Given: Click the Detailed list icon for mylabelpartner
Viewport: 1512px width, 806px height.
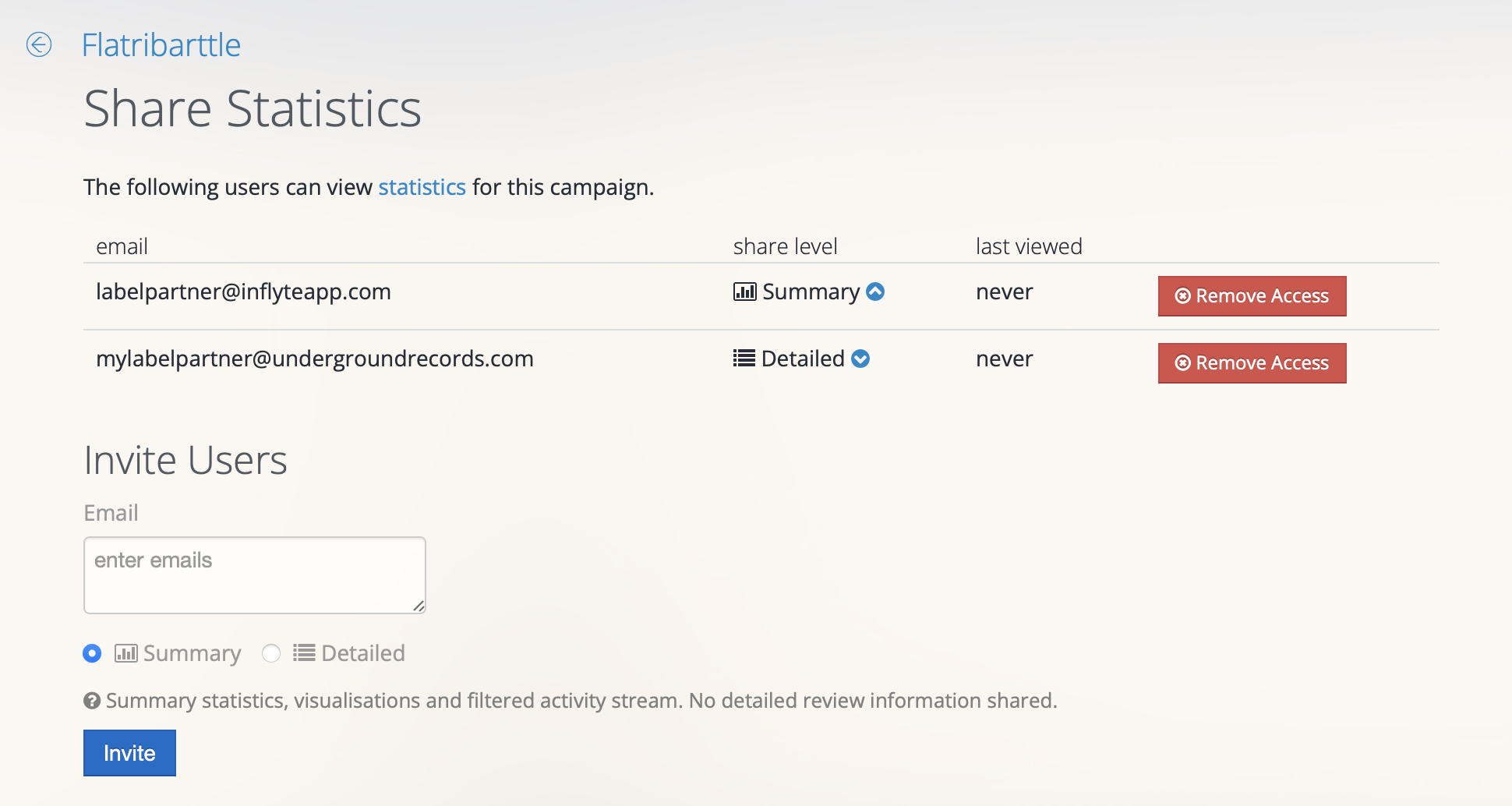Looking at the screenshot, I should 744,359.
